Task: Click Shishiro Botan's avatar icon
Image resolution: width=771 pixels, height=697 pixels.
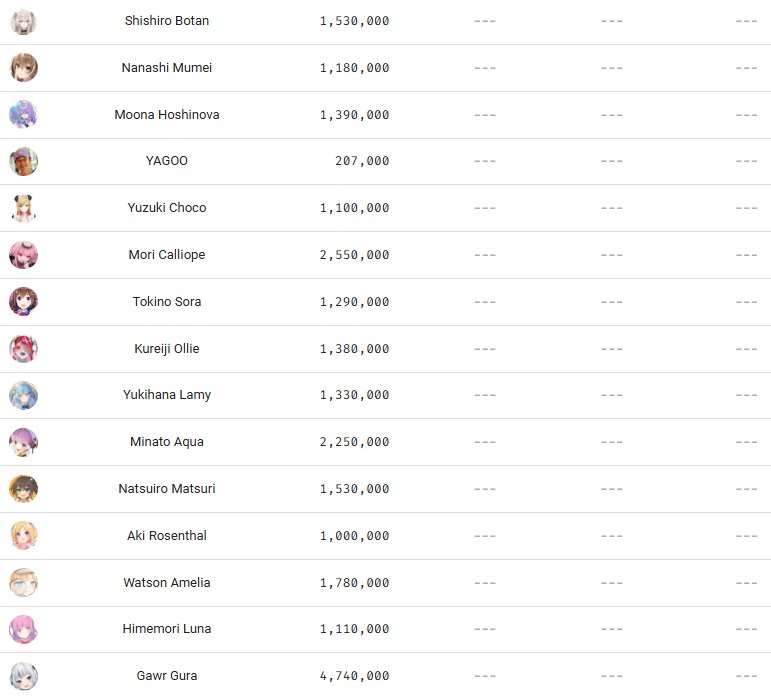Action: tap(24, 21)
